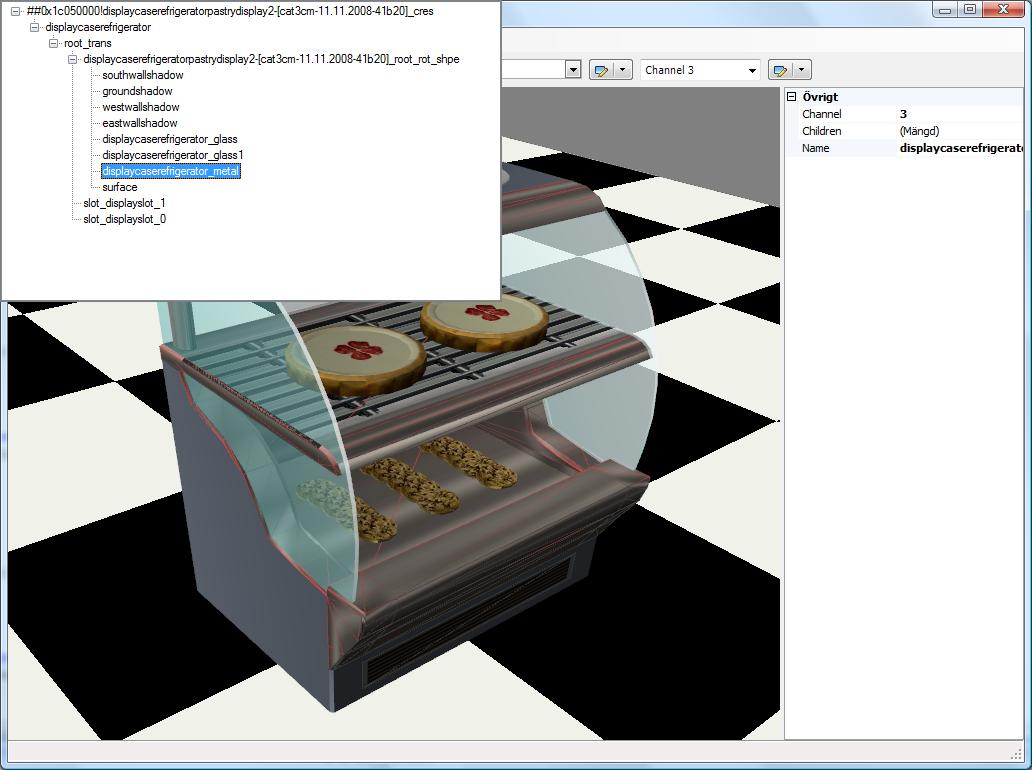This screenshot has width=1032, height=770.
Task: Open the arrow beside the left pencil button
Action: (623, 70)
